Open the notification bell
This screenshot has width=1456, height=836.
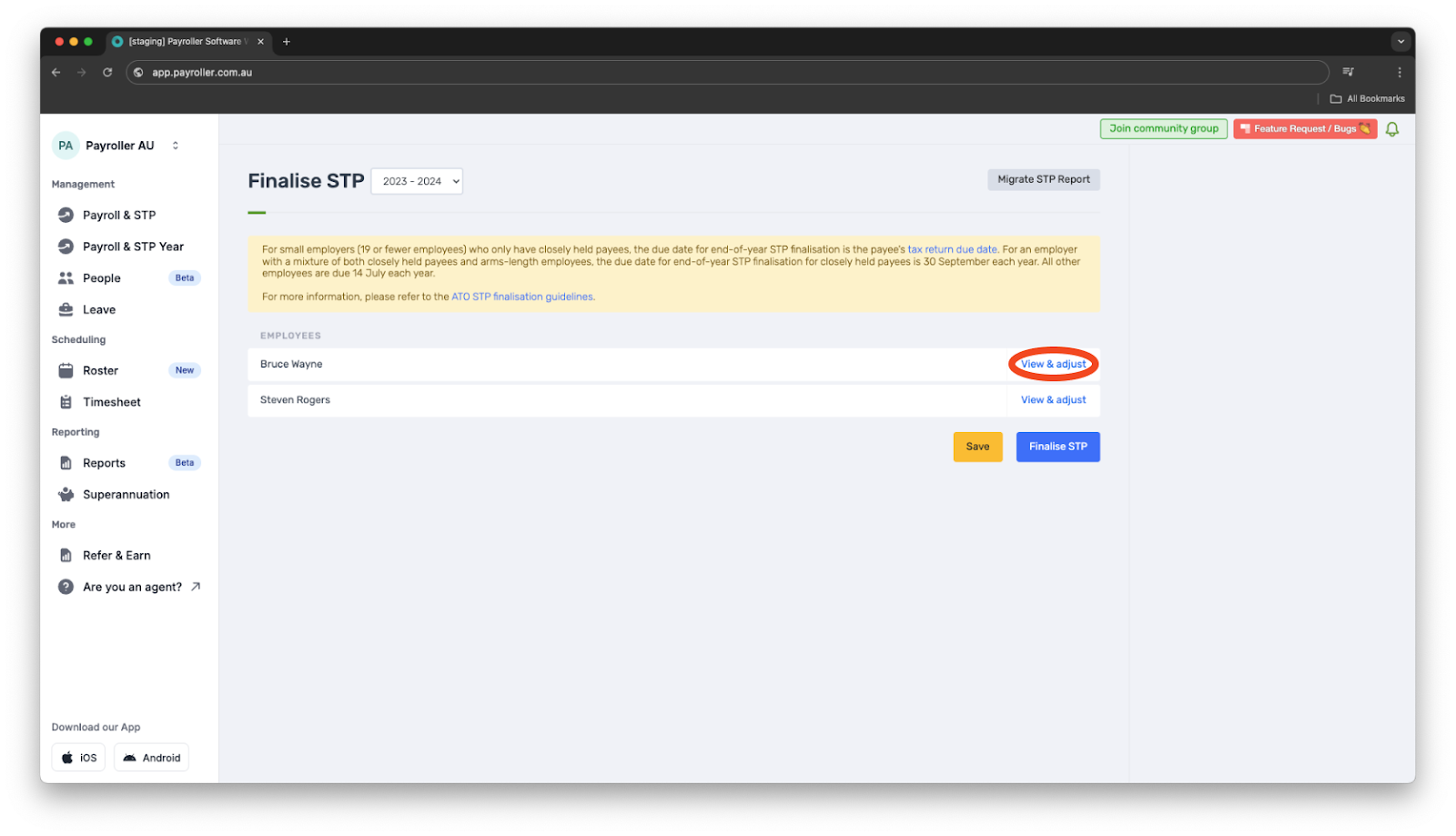[x=1392, y=128]
